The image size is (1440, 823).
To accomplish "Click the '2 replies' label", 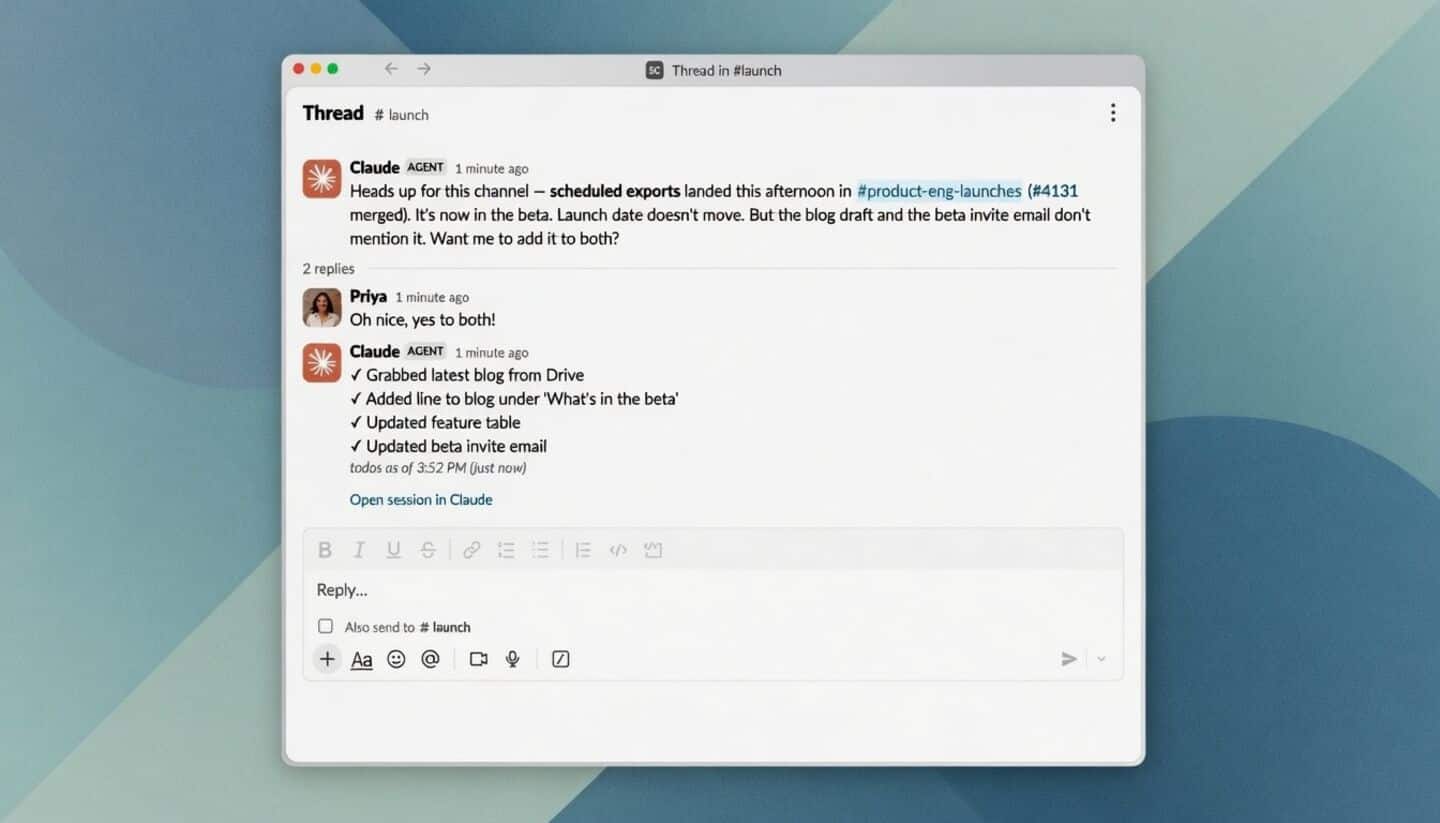I will tap(329, 268).
